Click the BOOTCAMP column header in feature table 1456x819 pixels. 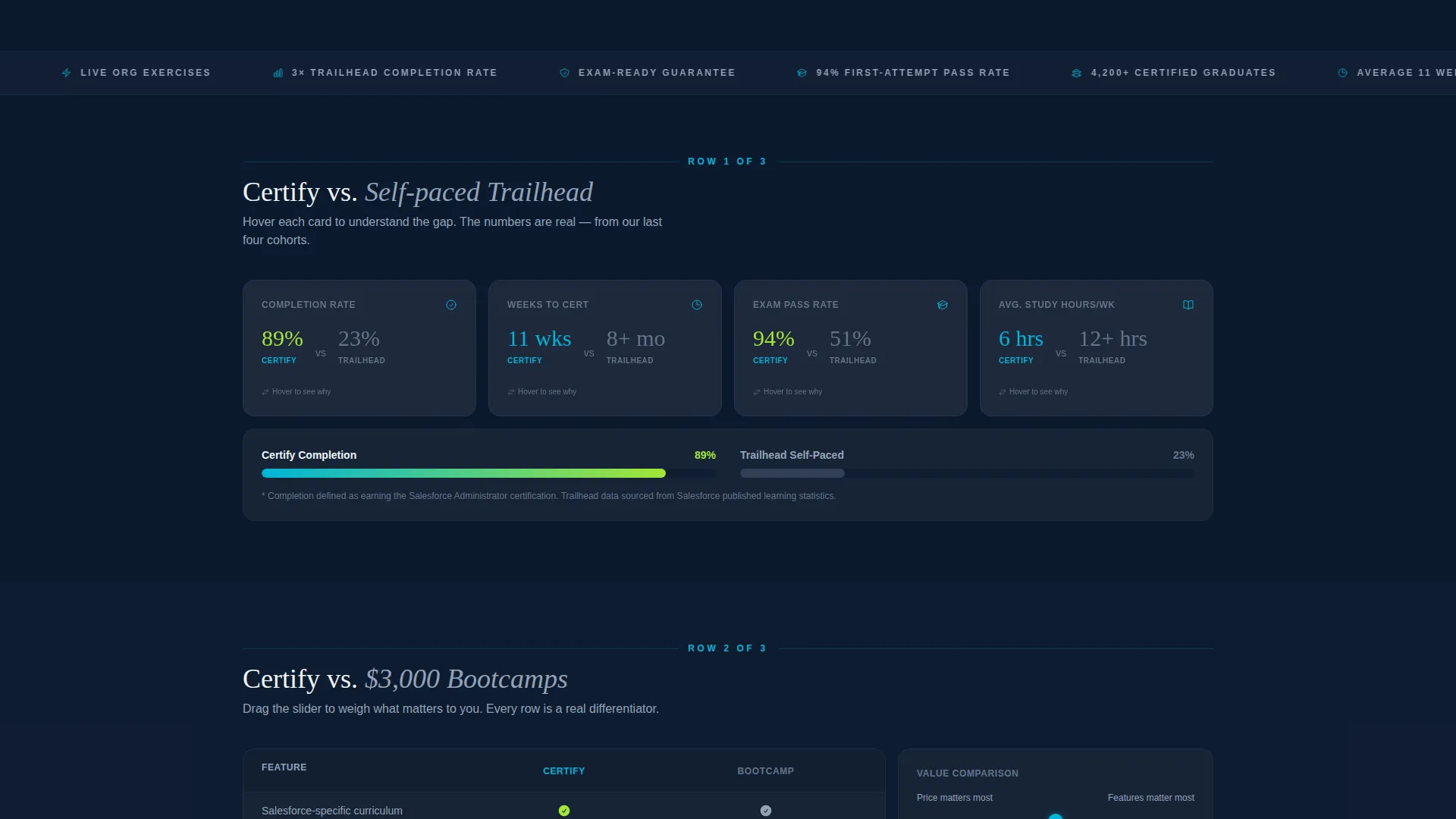pos(765,771)
